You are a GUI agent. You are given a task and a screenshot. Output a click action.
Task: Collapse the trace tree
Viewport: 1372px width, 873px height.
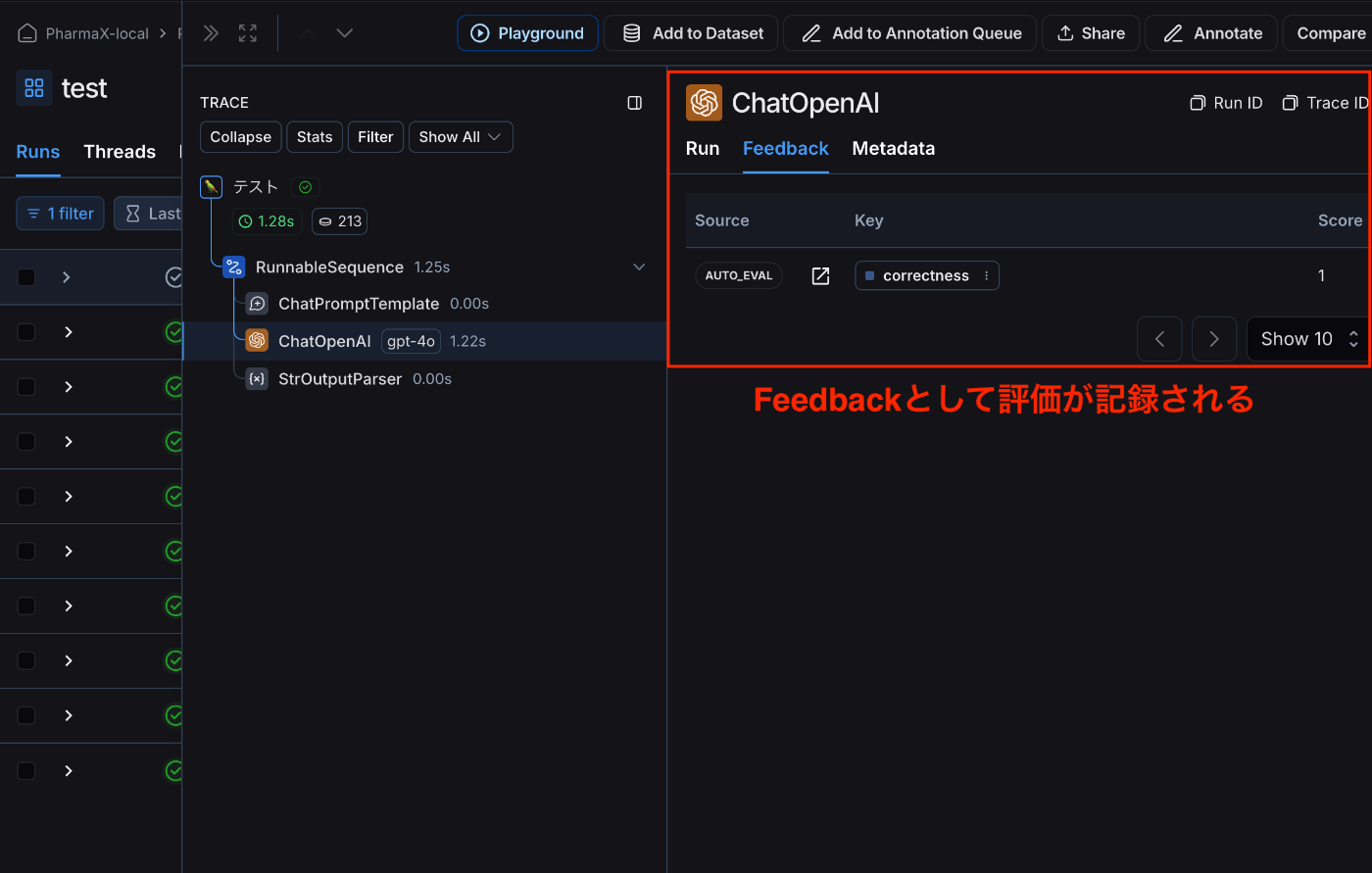tap(241, 137)
